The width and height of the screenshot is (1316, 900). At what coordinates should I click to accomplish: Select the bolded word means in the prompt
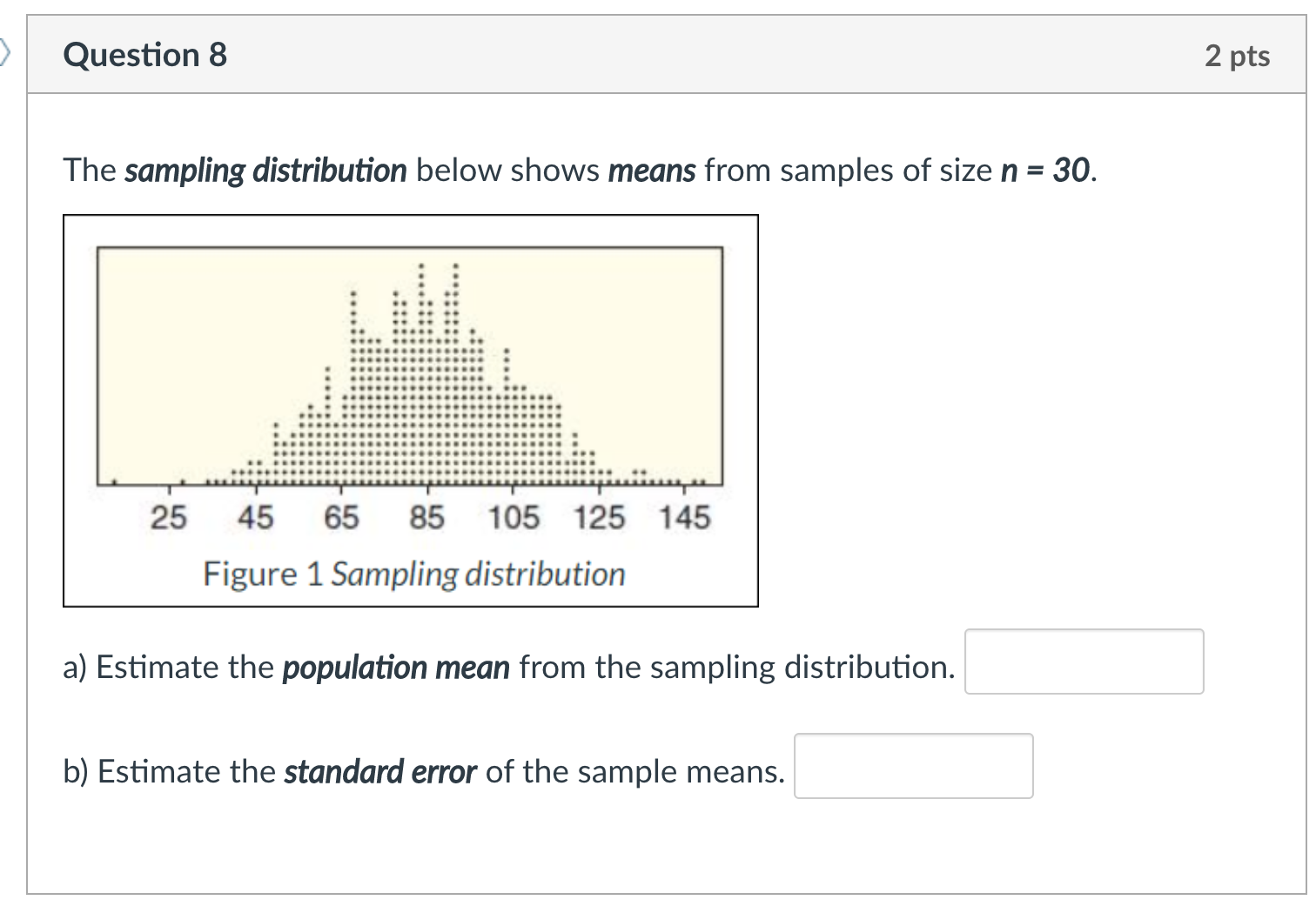click(x=651, y=171)
